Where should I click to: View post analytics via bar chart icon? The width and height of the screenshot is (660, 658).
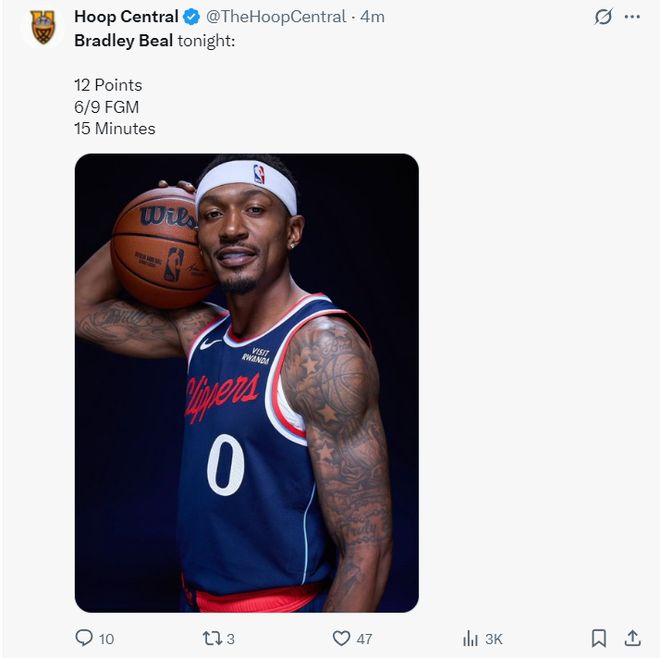tap(470, 638)
